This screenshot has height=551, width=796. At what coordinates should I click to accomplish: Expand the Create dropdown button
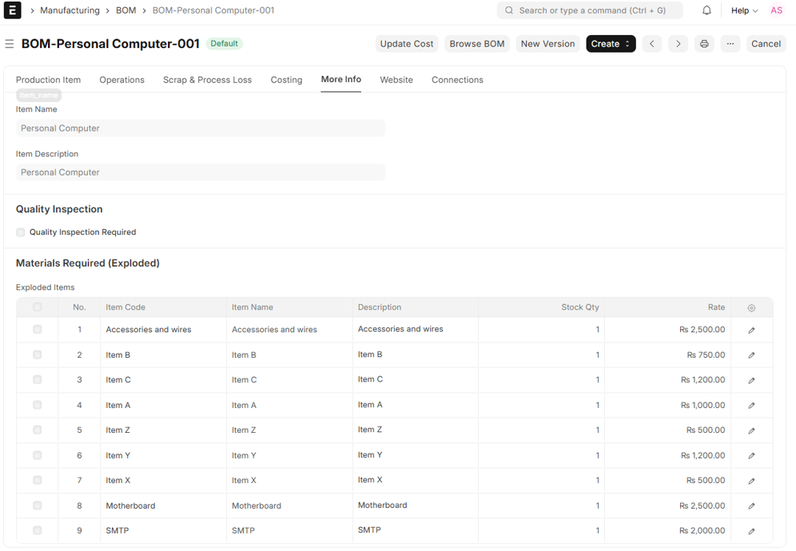click(x=610, y=44)
